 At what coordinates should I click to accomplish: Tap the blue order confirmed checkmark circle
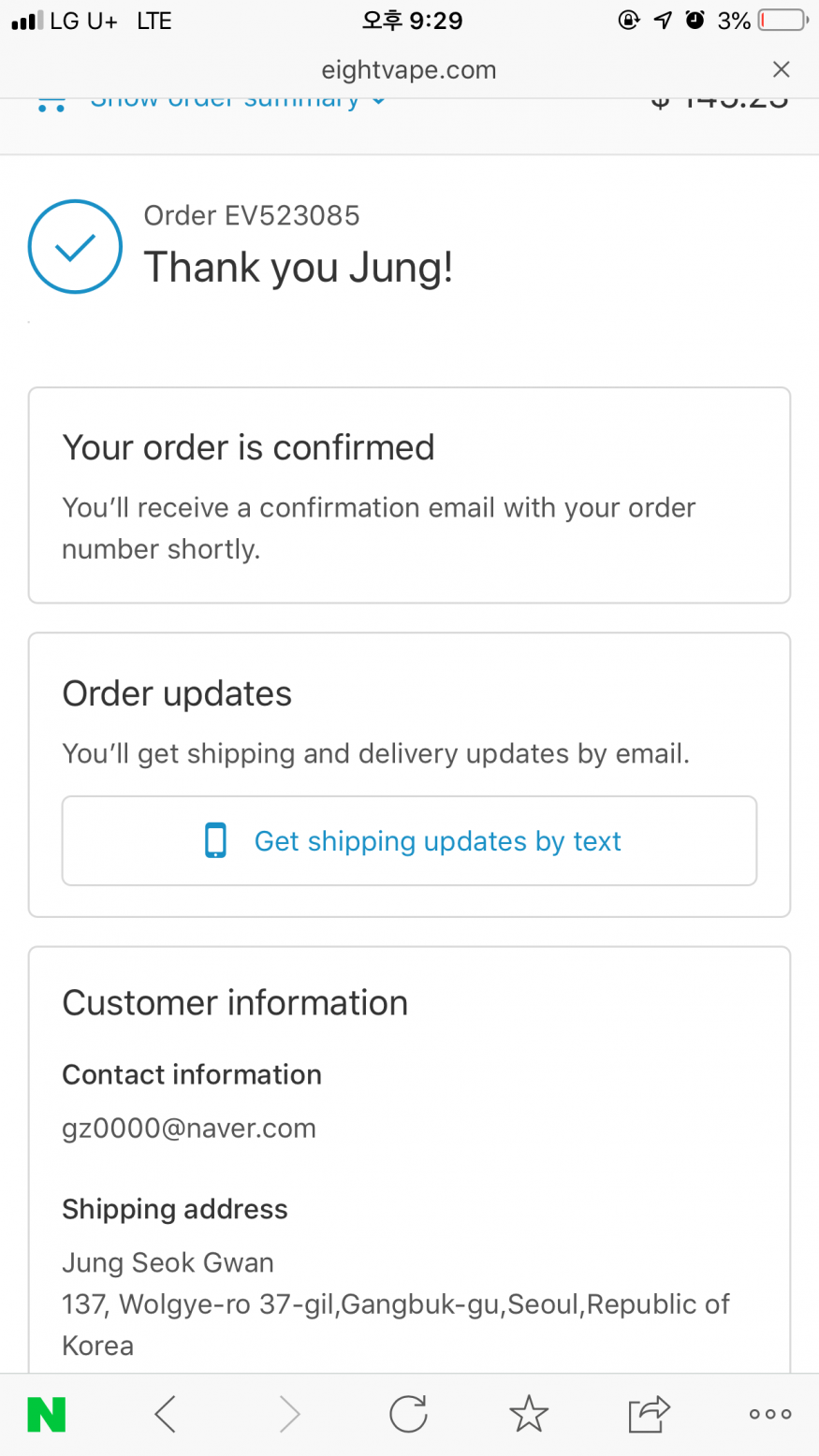(x=75, y=246)
